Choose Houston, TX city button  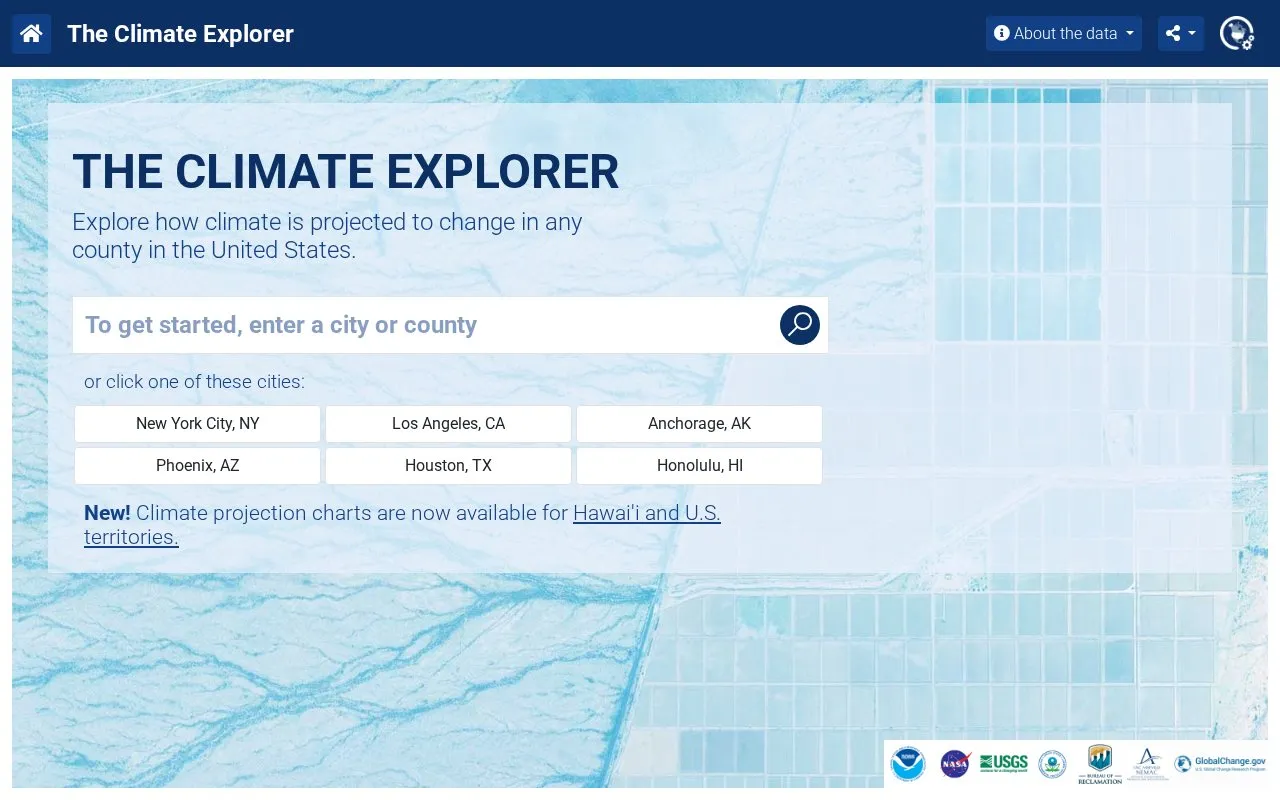(449, 466)
